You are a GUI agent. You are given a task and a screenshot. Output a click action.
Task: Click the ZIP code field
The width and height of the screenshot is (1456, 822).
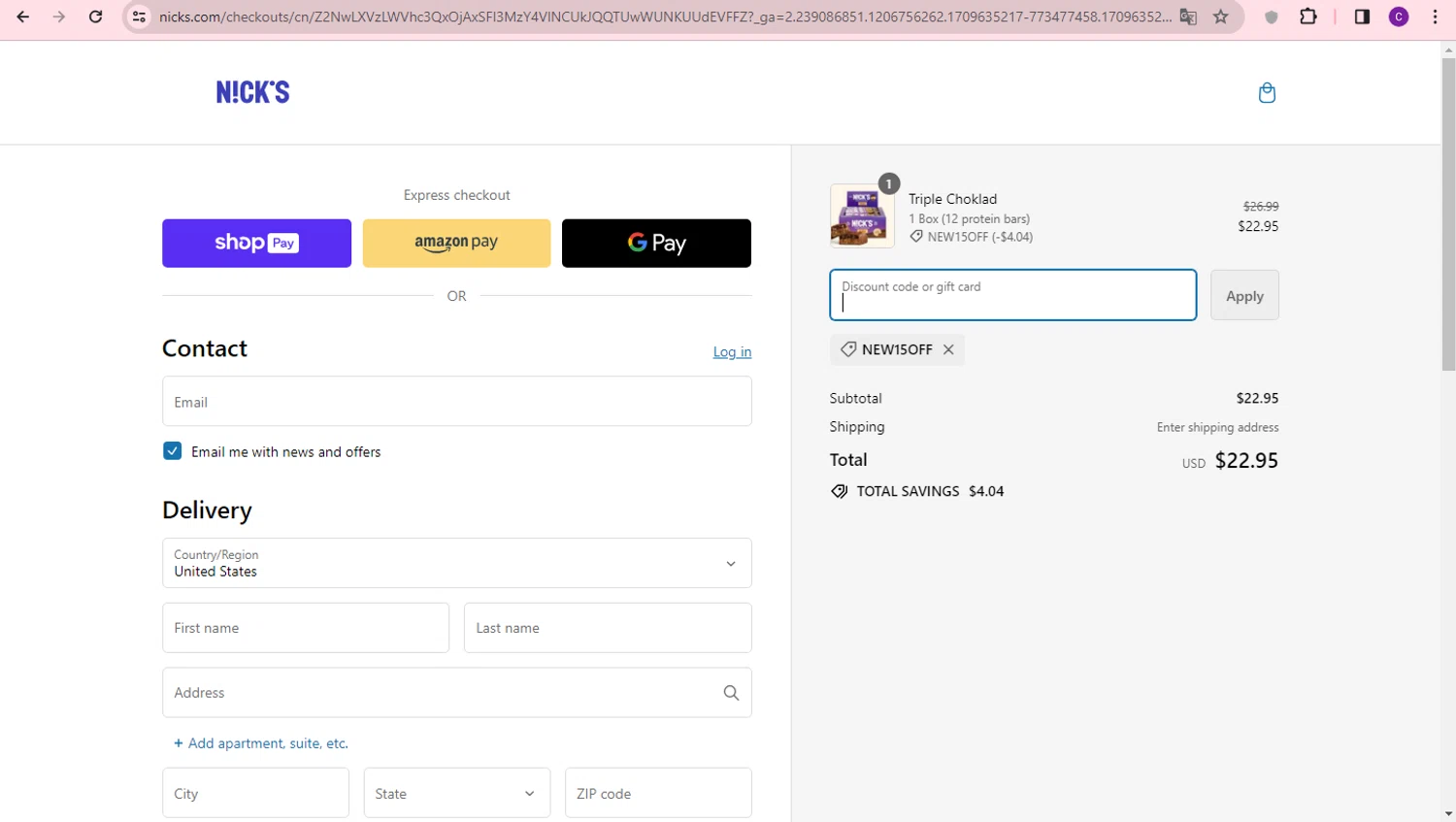click(658, 793)
